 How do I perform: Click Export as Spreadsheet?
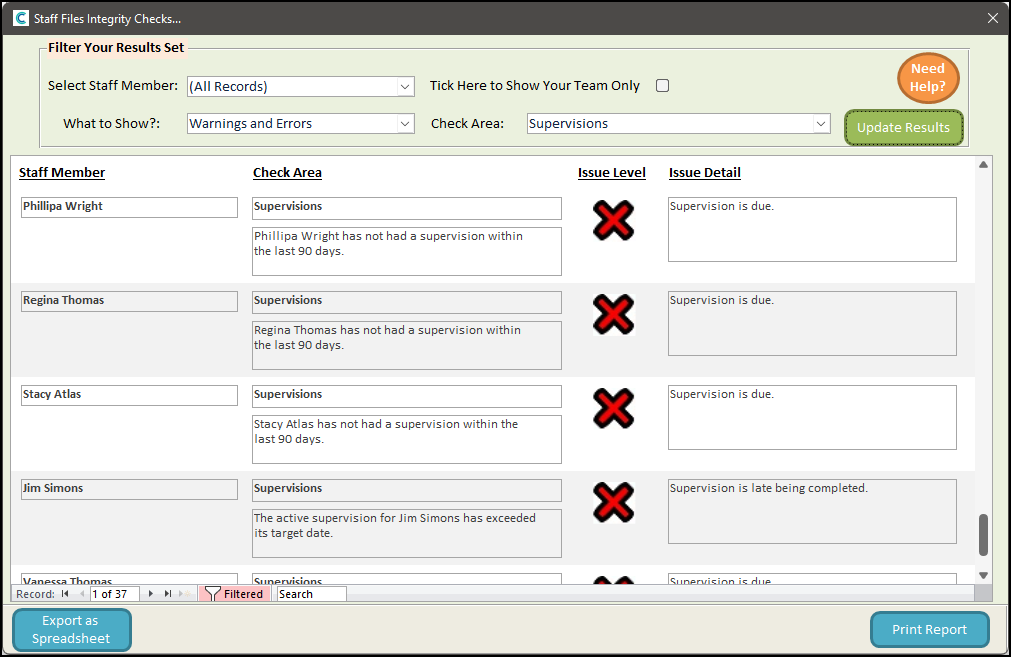pyautogui.click(x=71, y=630)
